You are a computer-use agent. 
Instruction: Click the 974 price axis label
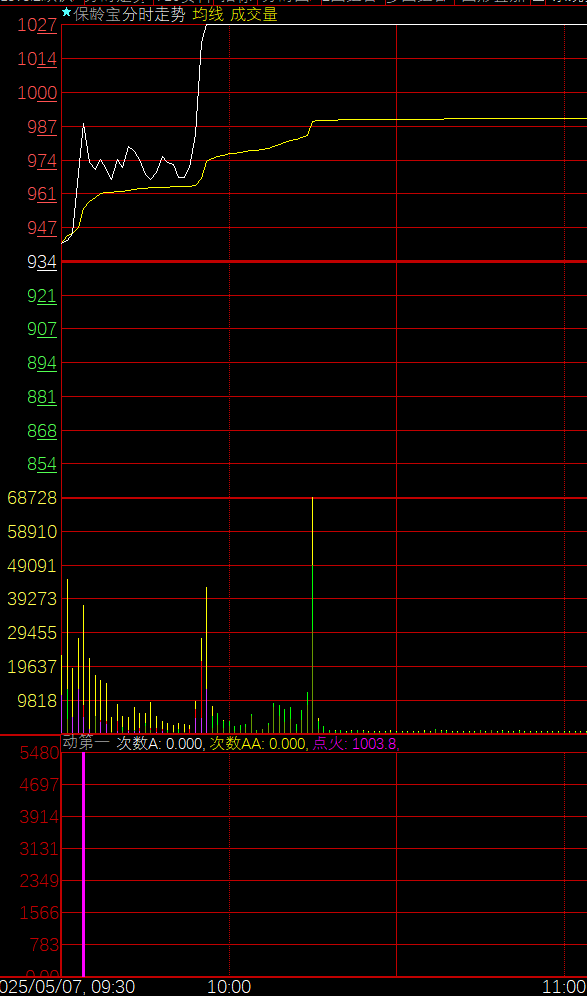point(42,161)
